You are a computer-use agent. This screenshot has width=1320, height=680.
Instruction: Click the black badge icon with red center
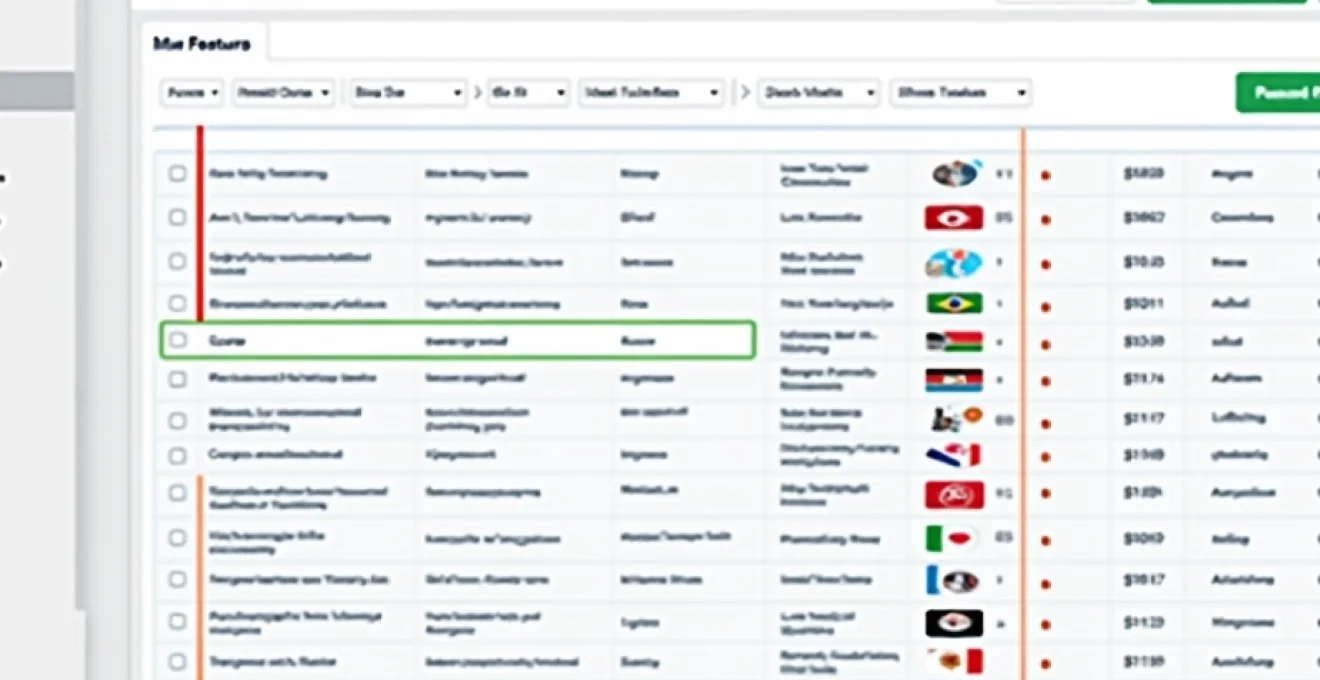953,622
